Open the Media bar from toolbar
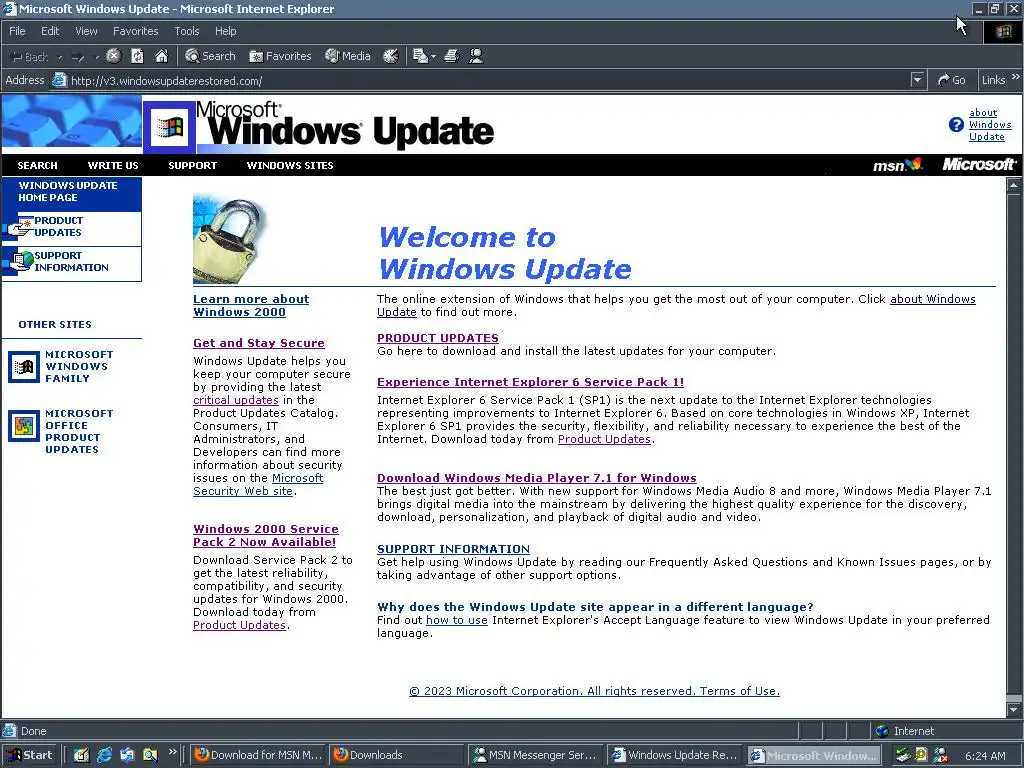 coord(348,56)
